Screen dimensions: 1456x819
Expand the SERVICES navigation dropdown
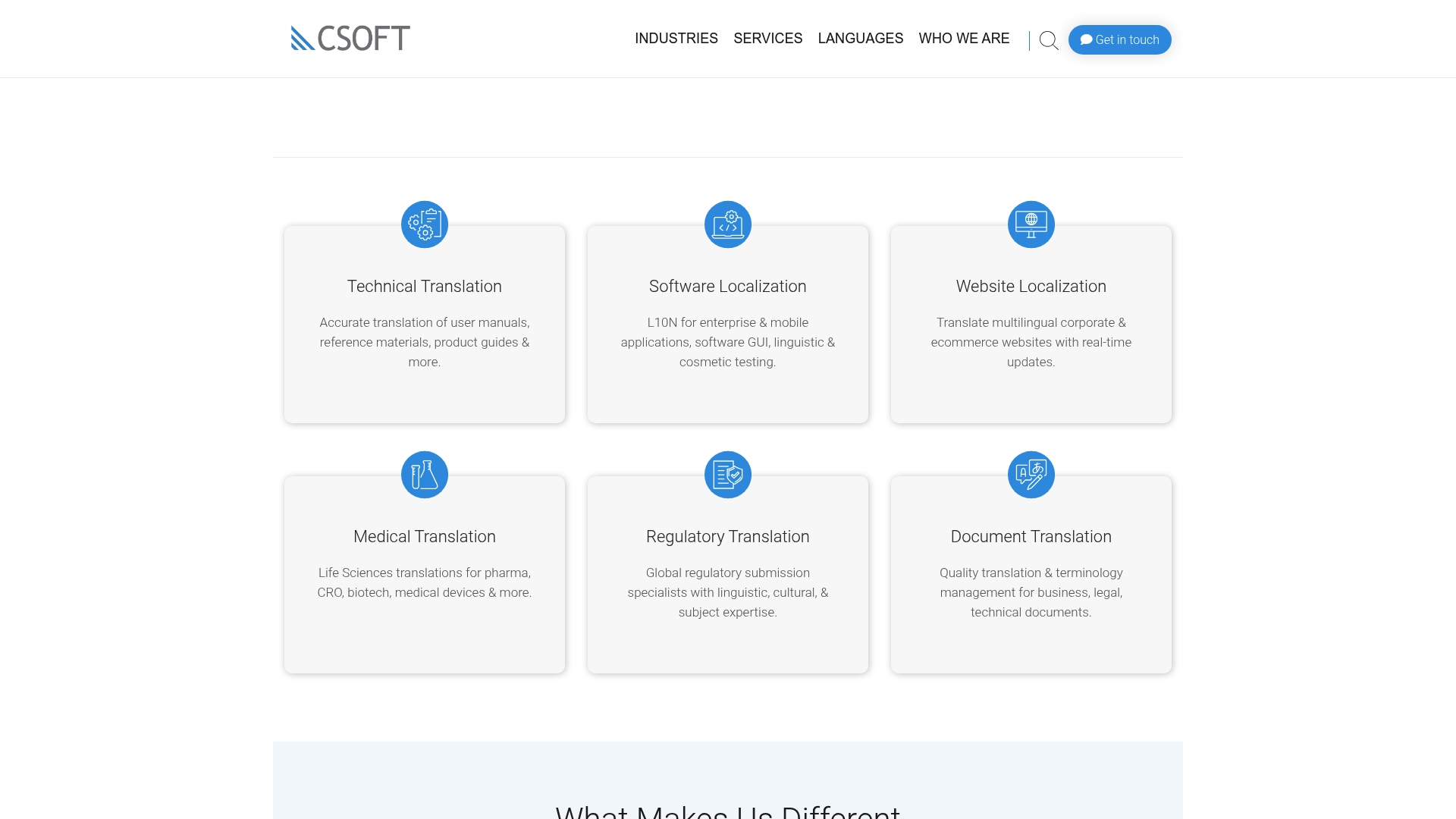(x=767, y=38)
